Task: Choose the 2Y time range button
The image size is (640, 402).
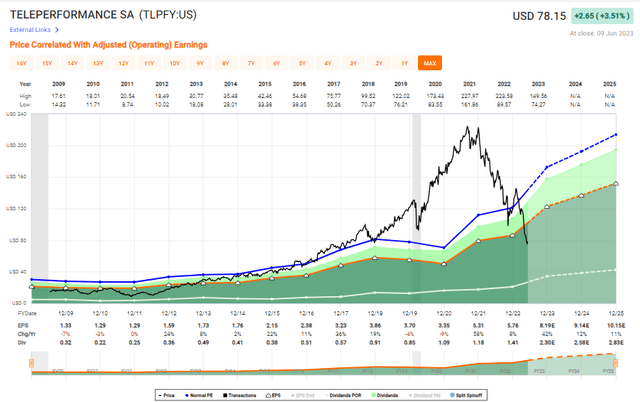Action: [379, 63]
